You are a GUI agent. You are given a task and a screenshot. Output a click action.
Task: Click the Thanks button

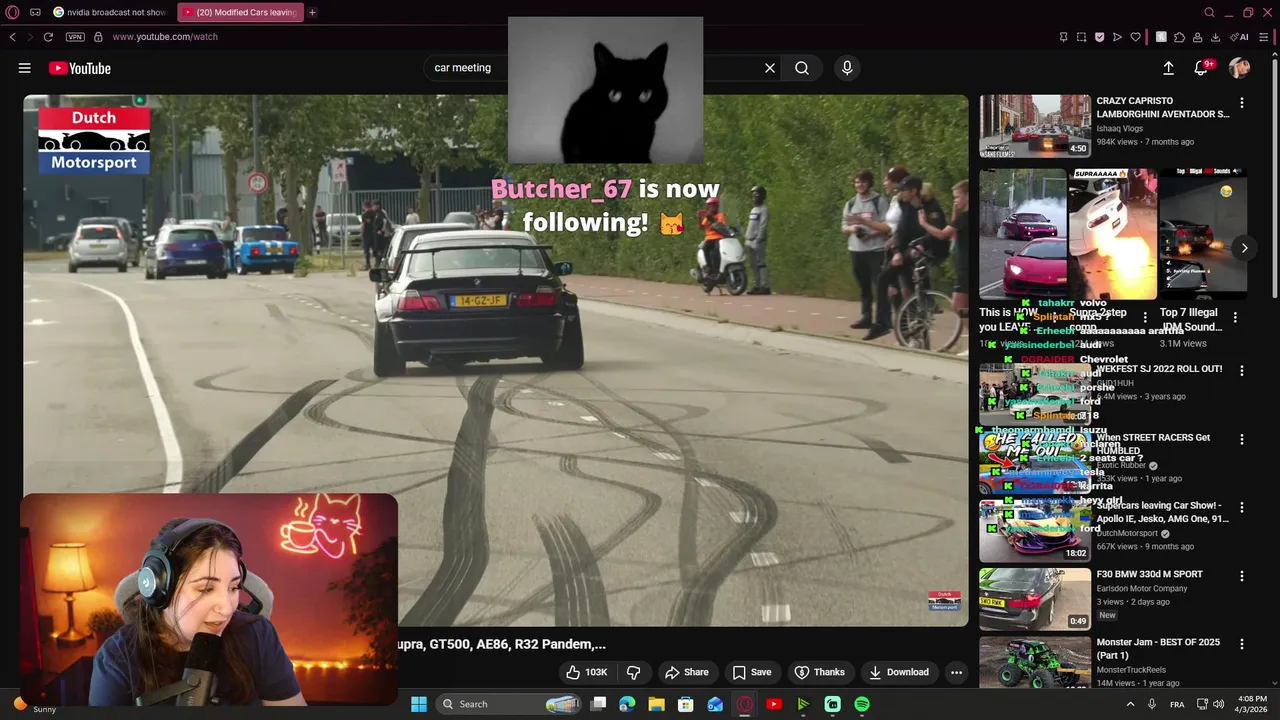(x=819, y=672)
